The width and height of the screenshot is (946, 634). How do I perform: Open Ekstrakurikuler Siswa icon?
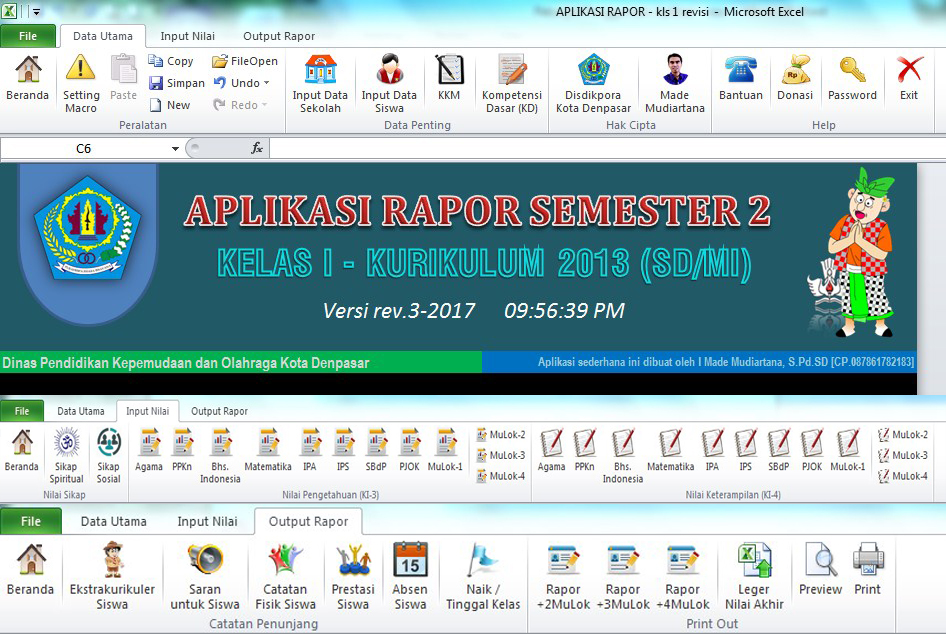pyautogui.click(x=112, y=559)
